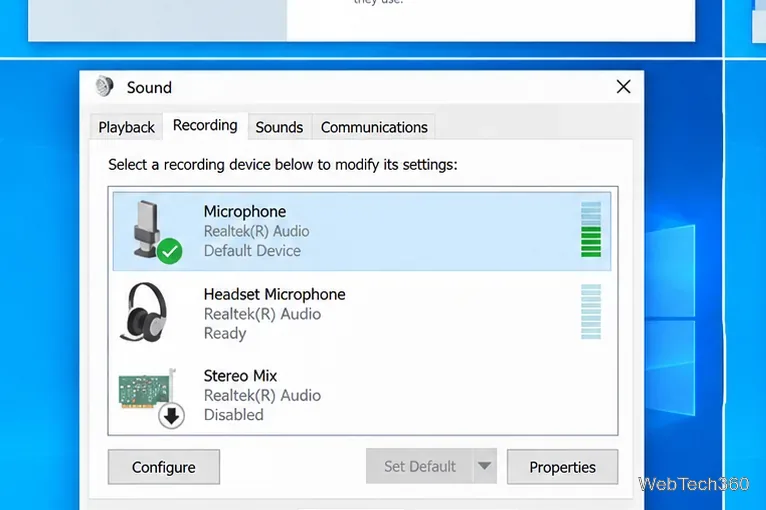Click the Microphone device icon
The width and height of the screenshot is (766, 510).
pyautogui.click(x=148, y=229)
